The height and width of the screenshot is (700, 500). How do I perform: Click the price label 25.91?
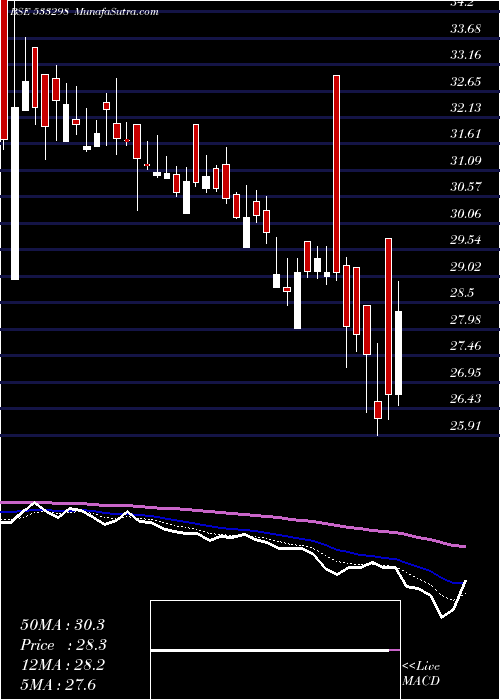[x=465, y=426]
